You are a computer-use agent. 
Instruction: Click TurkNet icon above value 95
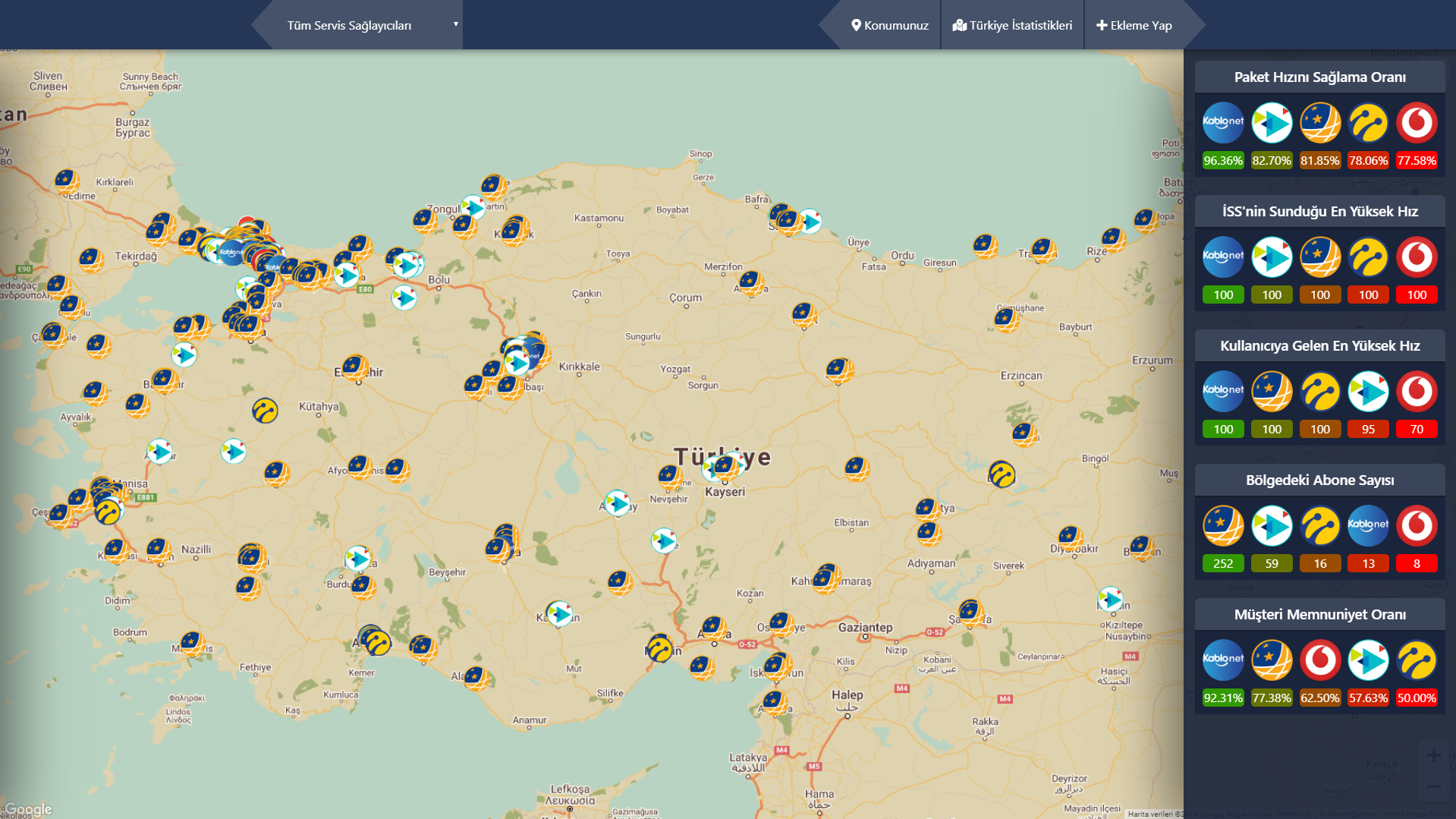point(1368,391)
